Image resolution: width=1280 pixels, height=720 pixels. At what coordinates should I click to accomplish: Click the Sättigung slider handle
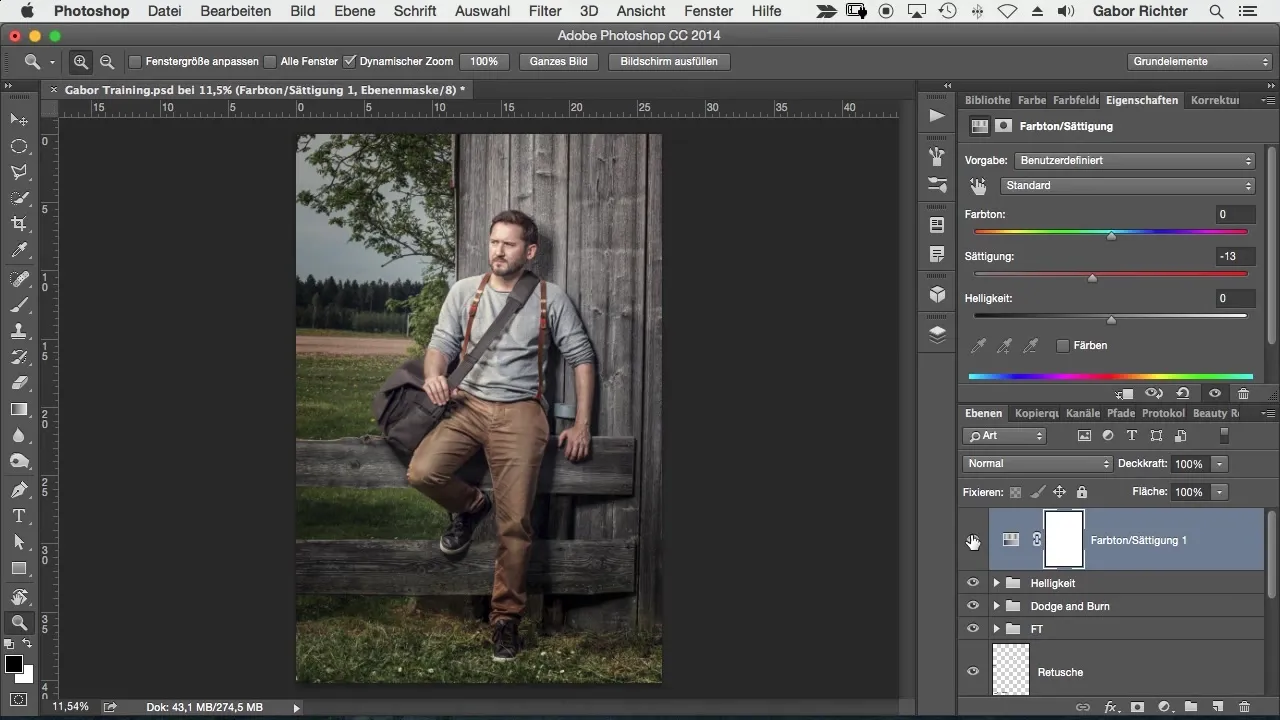1092,278
